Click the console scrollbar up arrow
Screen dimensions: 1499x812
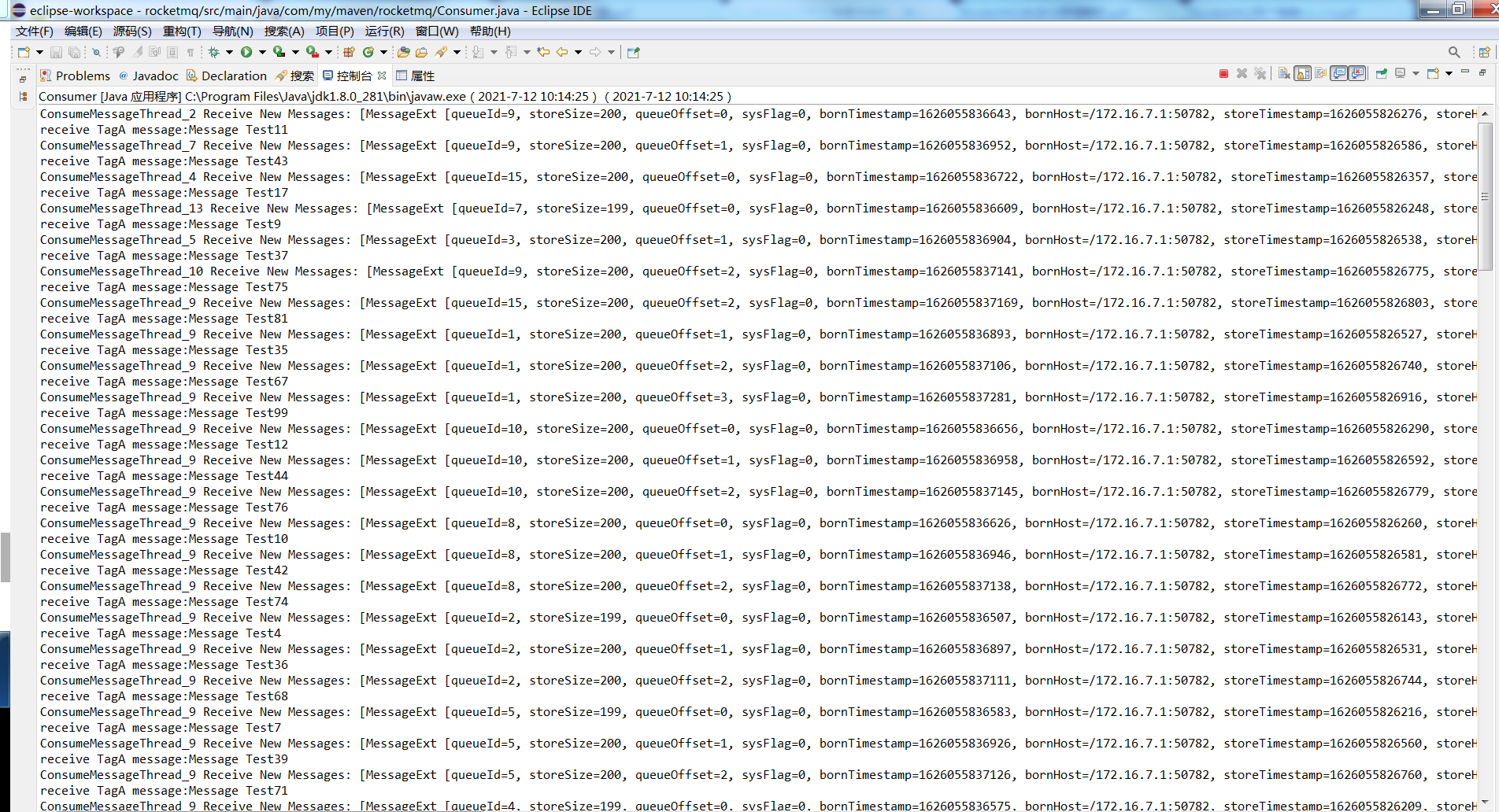(1485, 114)
